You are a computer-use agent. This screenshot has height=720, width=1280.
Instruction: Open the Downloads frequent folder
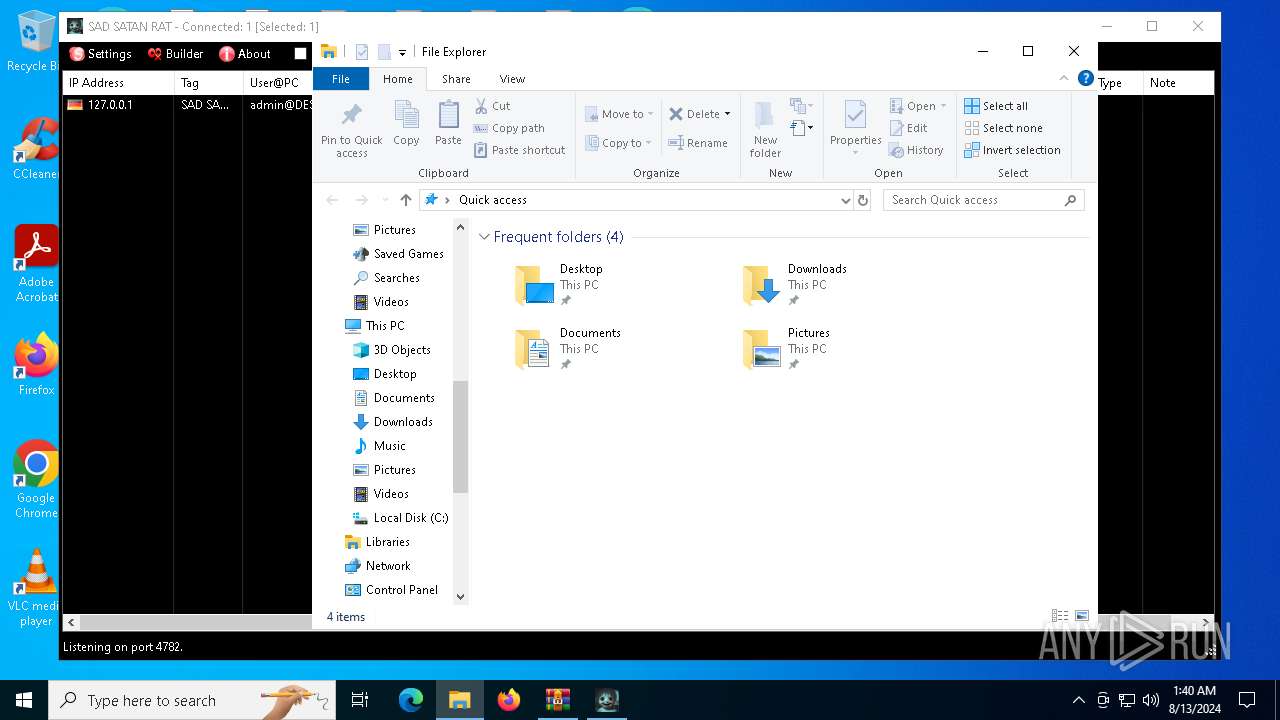click(x=795, y=284)
